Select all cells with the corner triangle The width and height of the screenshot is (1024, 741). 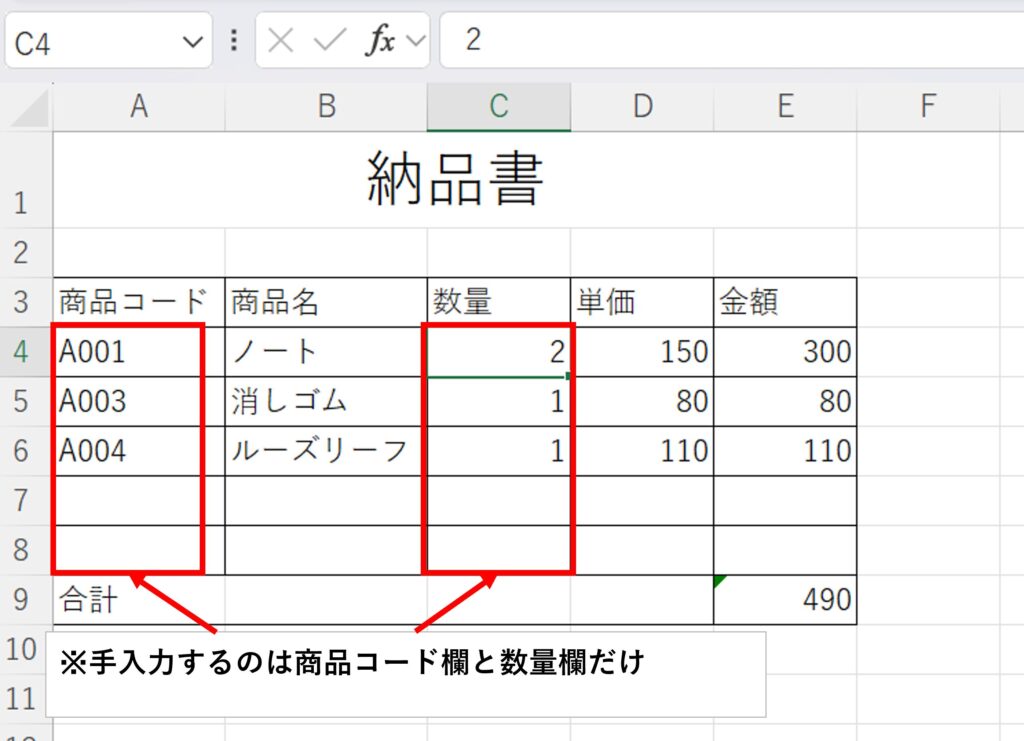(x=29, y=108)
